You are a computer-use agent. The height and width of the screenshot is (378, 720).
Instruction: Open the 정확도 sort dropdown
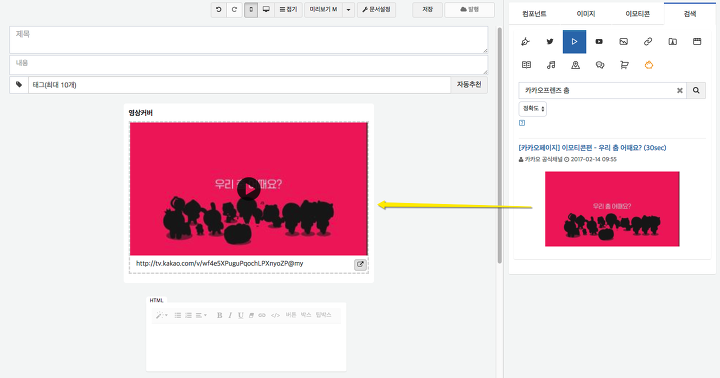coord(533,109)
